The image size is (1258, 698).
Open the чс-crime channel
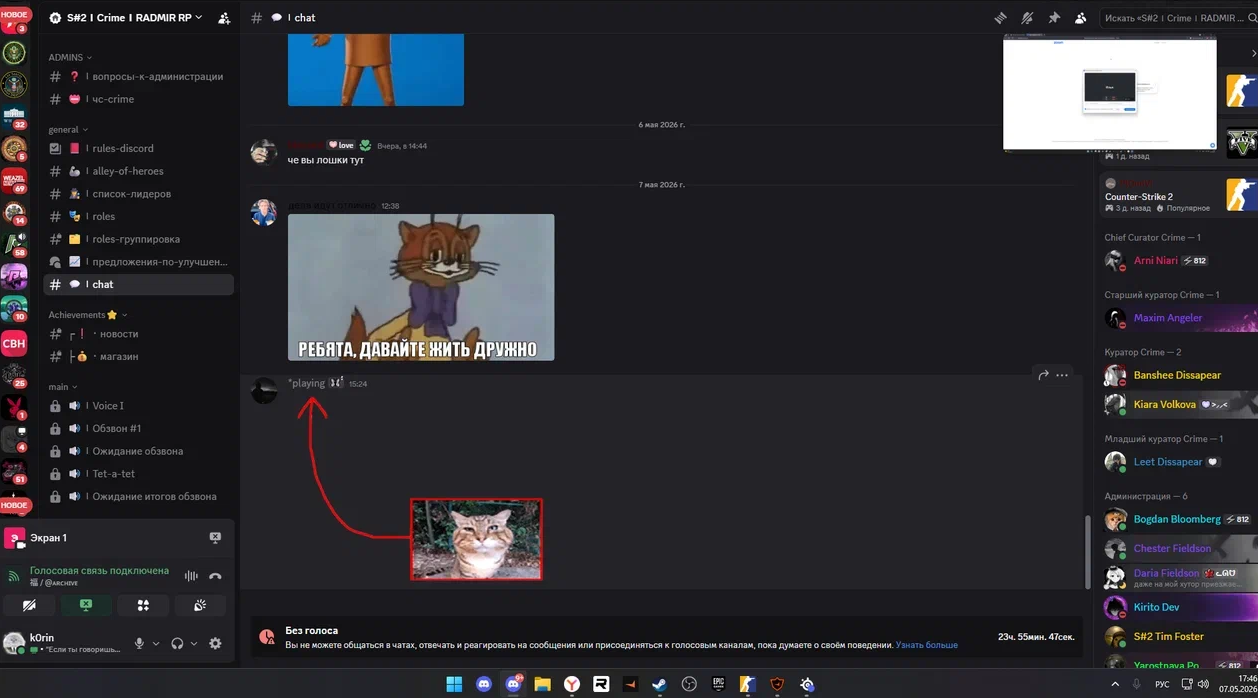(x=139, y=99)
